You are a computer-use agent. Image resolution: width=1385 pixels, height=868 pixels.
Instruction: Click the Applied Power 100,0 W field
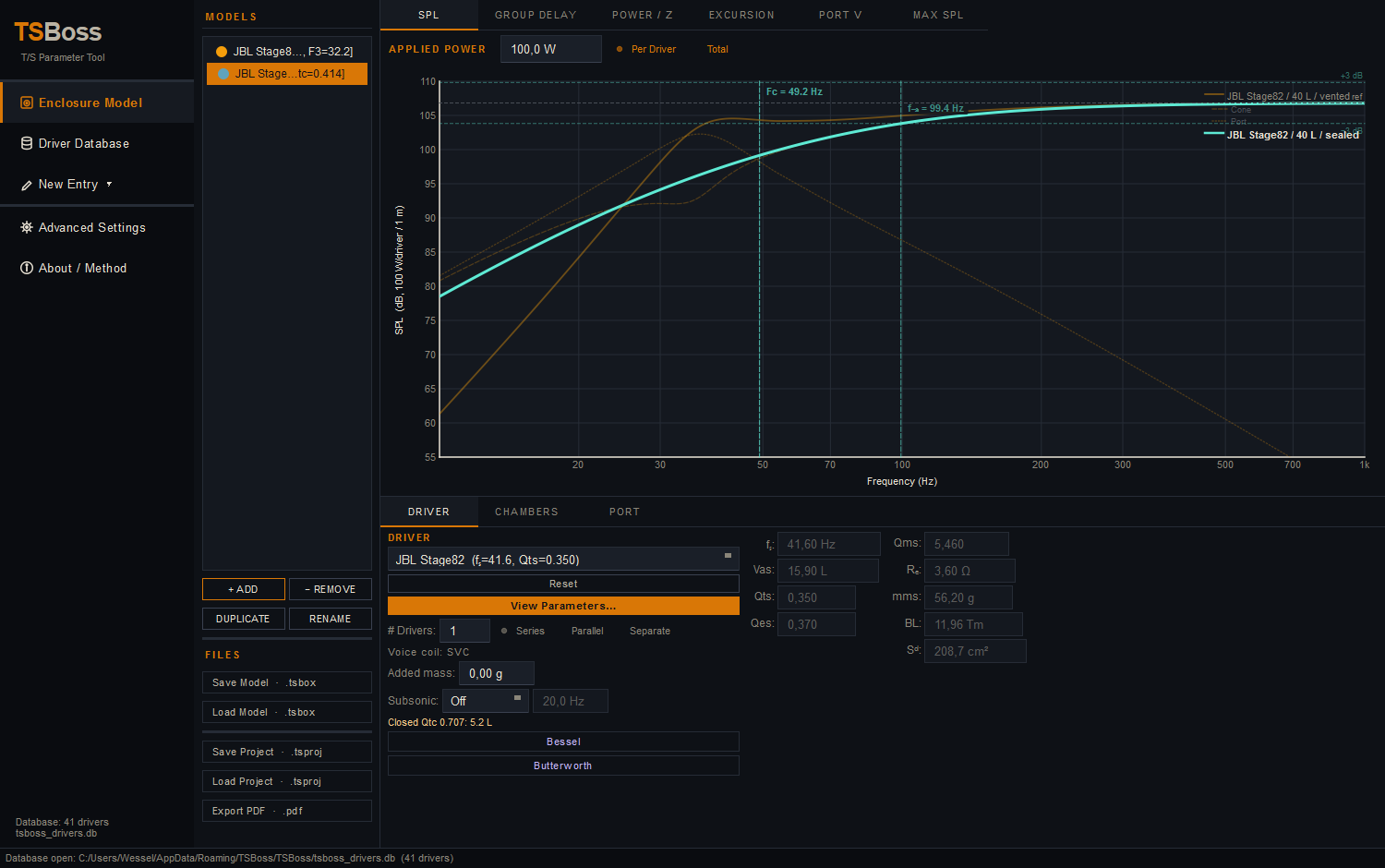551,49
